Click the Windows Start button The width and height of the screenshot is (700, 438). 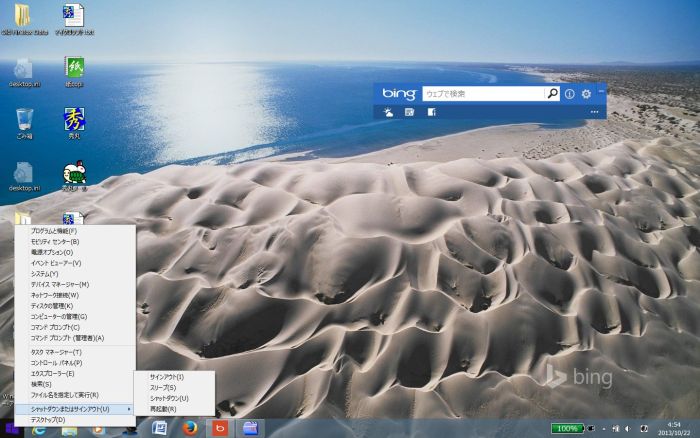(x=12, y=429)
